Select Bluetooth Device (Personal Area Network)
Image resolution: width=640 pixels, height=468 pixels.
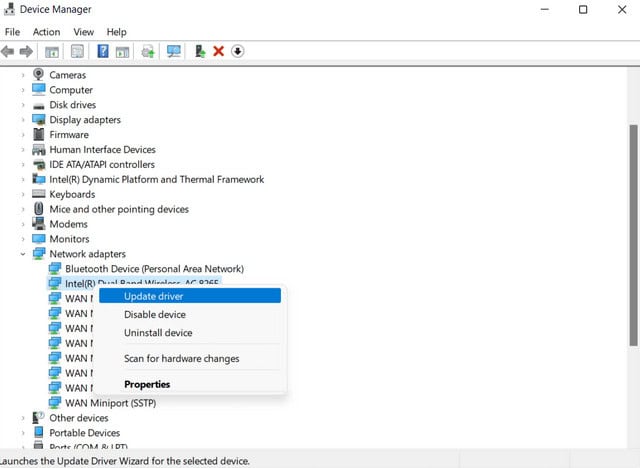click(x=154, y=268)
